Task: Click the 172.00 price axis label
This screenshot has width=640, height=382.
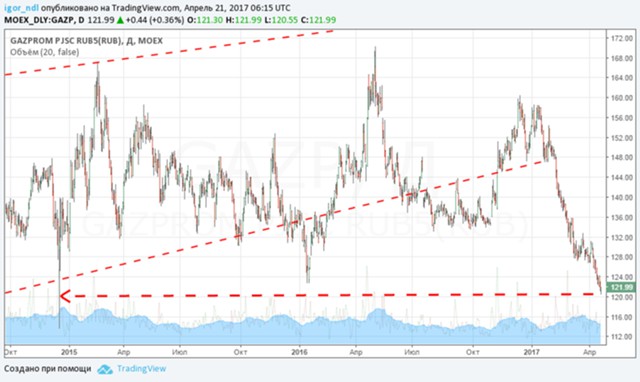Action: pos(622,38)
